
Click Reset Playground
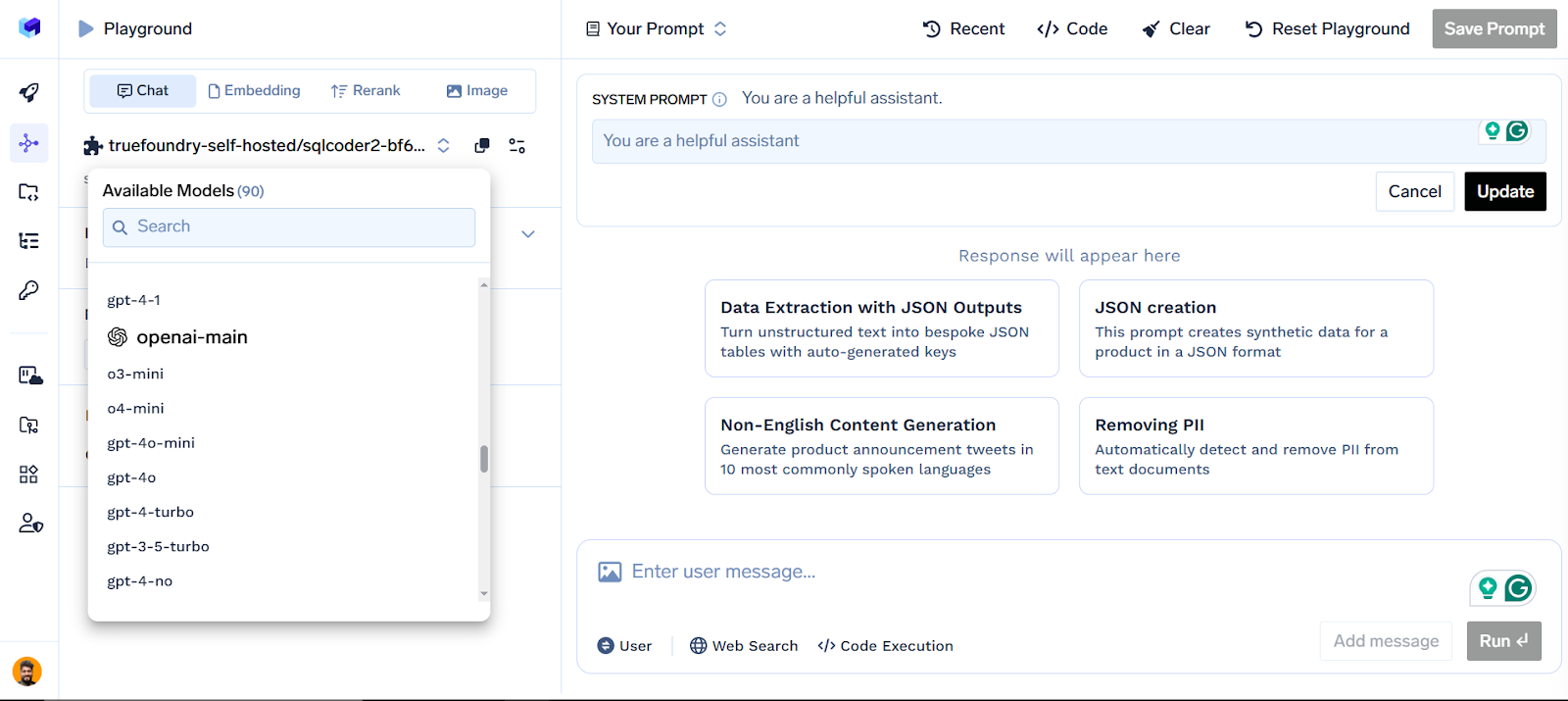click(1328, 29)
